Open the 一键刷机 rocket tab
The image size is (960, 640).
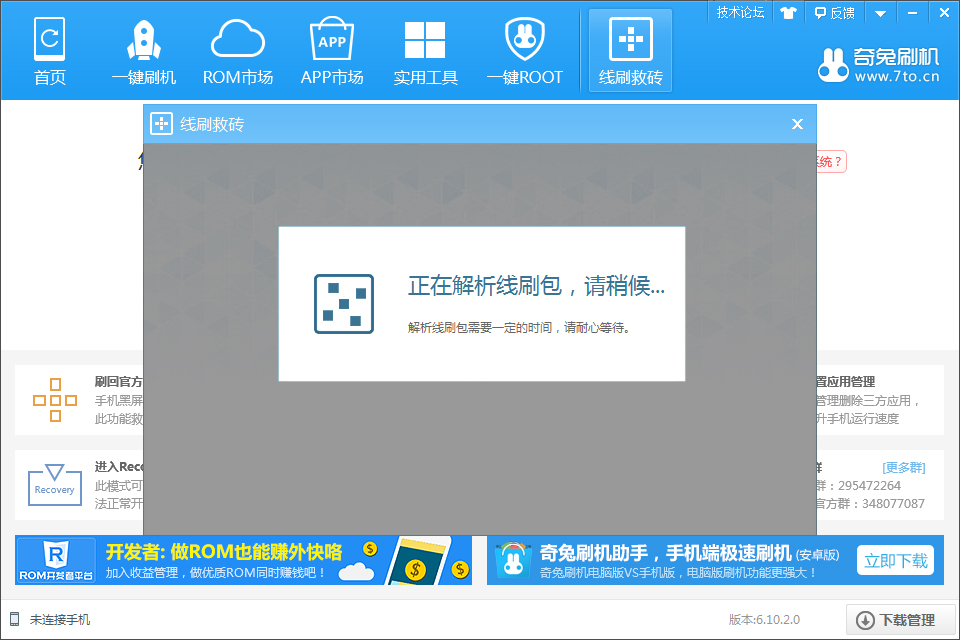click(x=144, y=51)
